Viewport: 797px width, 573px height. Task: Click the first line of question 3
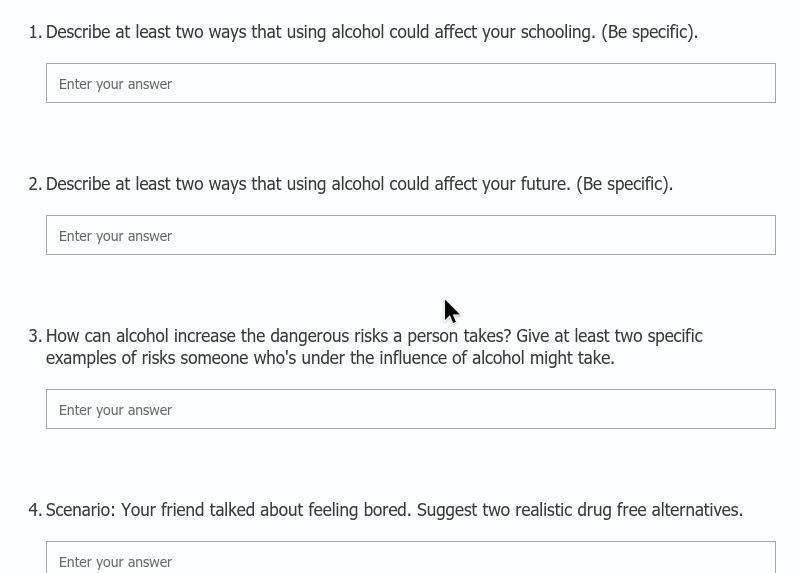(x=374, y=336)
